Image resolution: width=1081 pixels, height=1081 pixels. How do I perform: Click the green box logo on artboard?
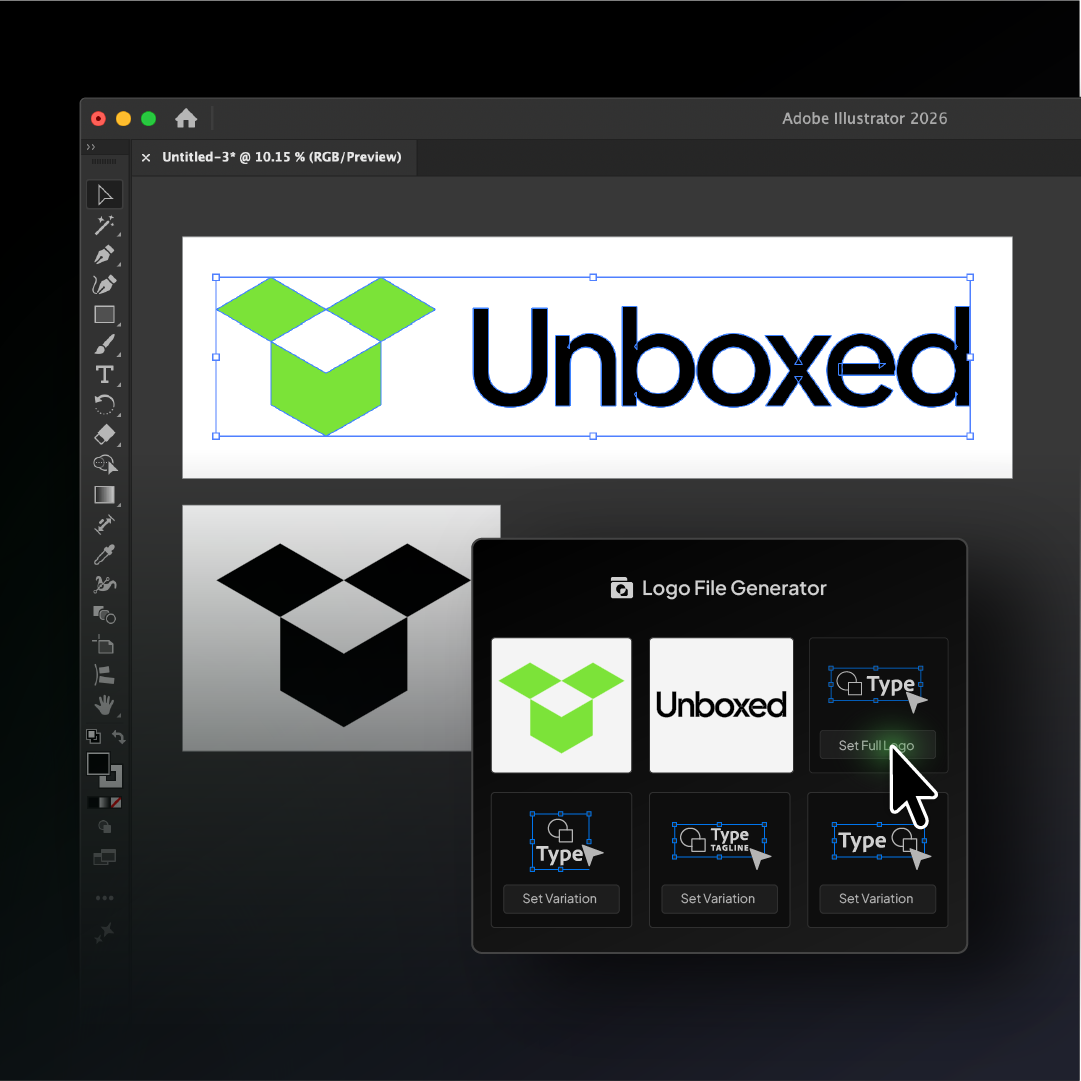pos(325,356)
